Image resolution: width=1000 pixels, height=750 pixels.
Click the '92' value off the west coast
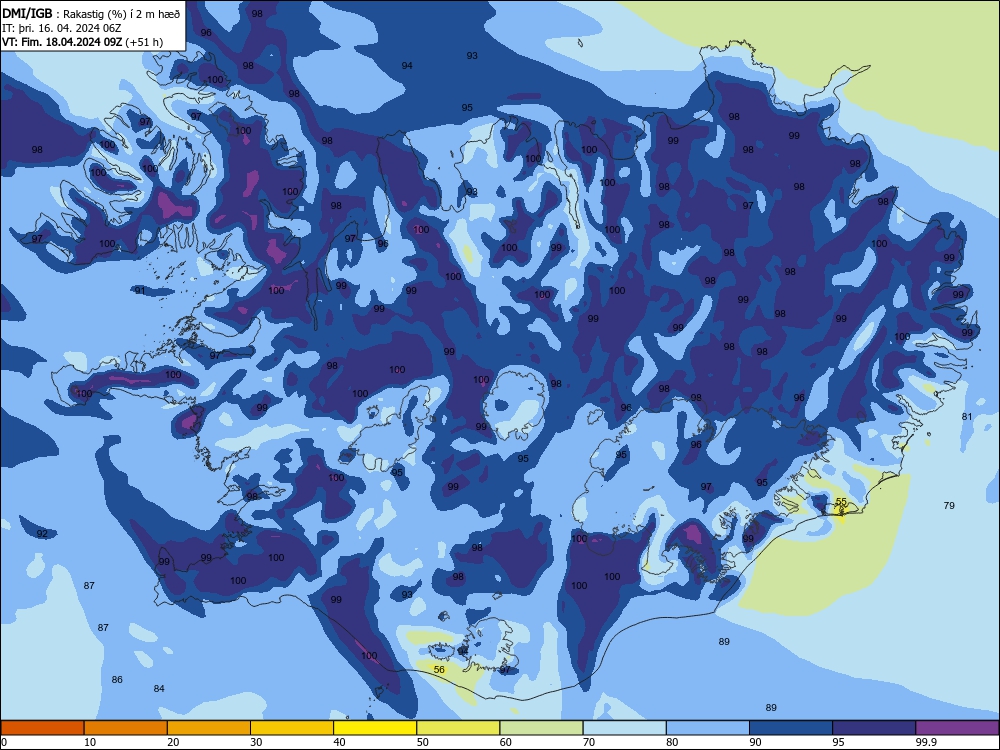[42, 533]
